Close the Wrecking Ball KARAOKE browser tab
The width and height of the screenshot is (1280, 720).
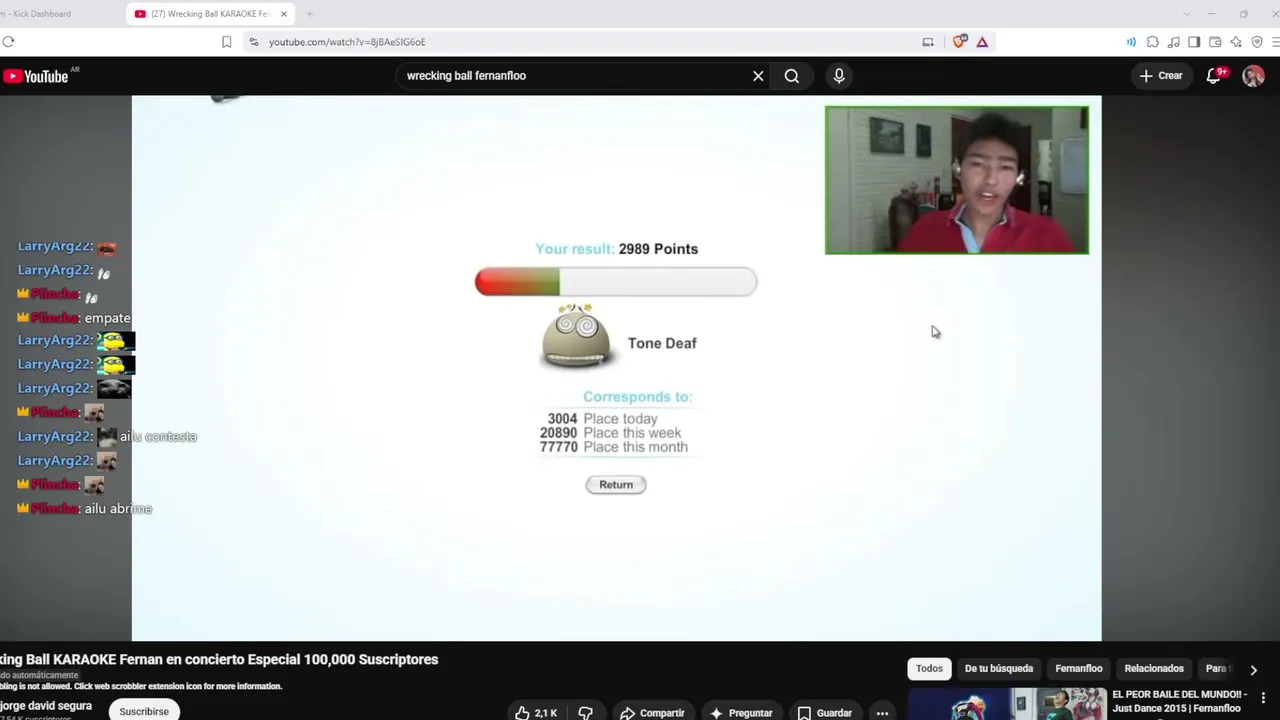point(284,14)
